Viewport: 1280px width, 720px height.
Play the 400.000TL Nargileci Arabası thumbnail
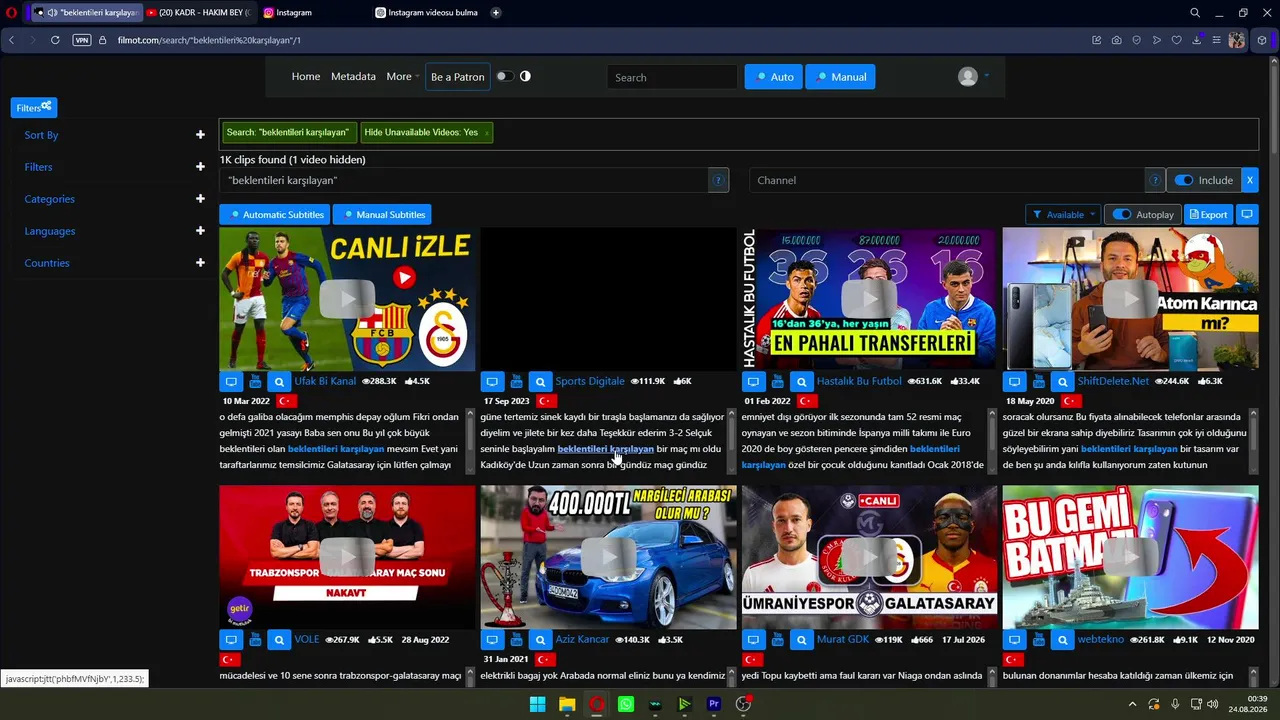click(x=608, y=557)
